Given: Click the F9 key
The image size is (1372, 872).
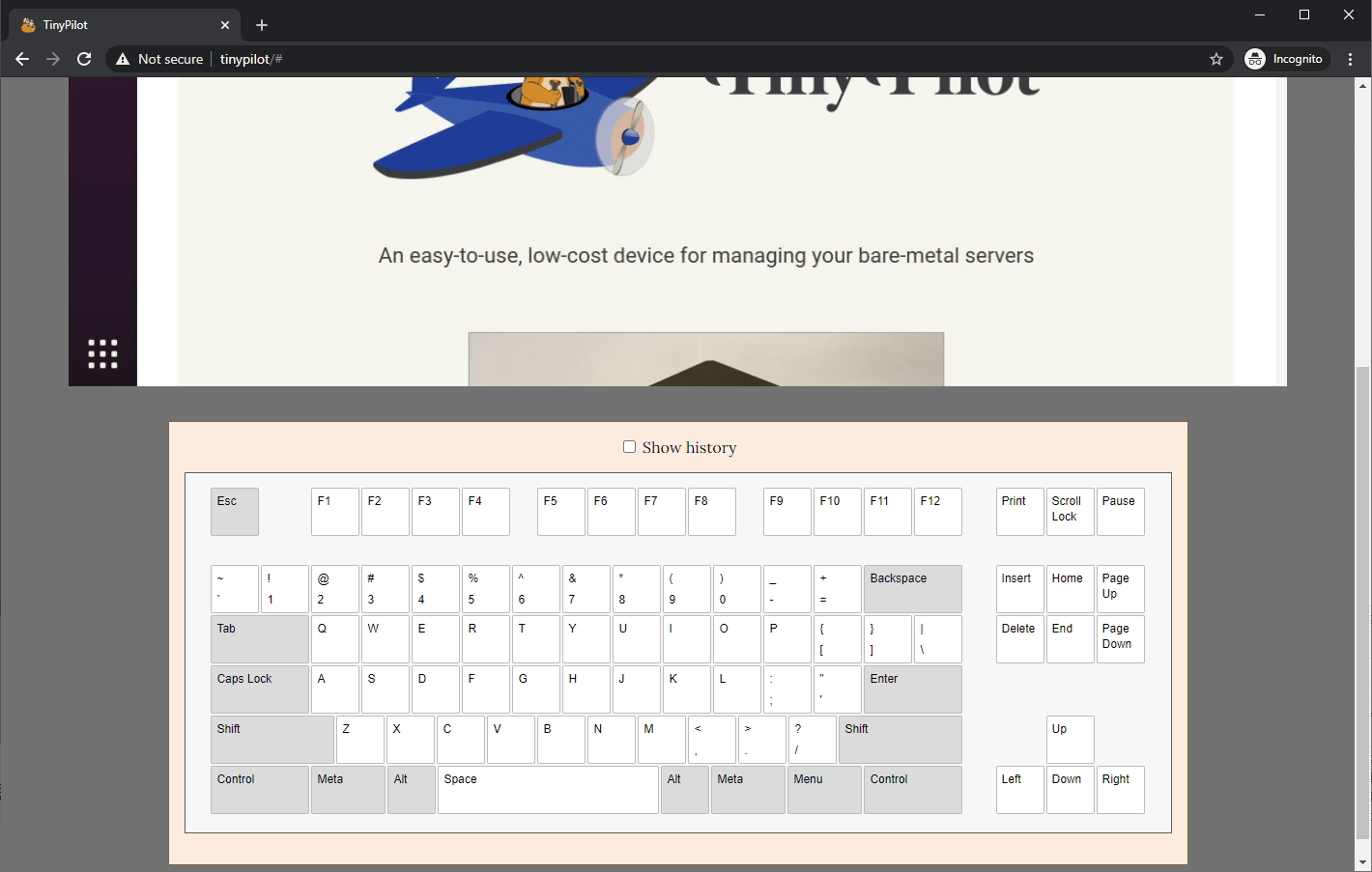Looking at the screenshot, I should pyautogui.click(x=787, y=512).
